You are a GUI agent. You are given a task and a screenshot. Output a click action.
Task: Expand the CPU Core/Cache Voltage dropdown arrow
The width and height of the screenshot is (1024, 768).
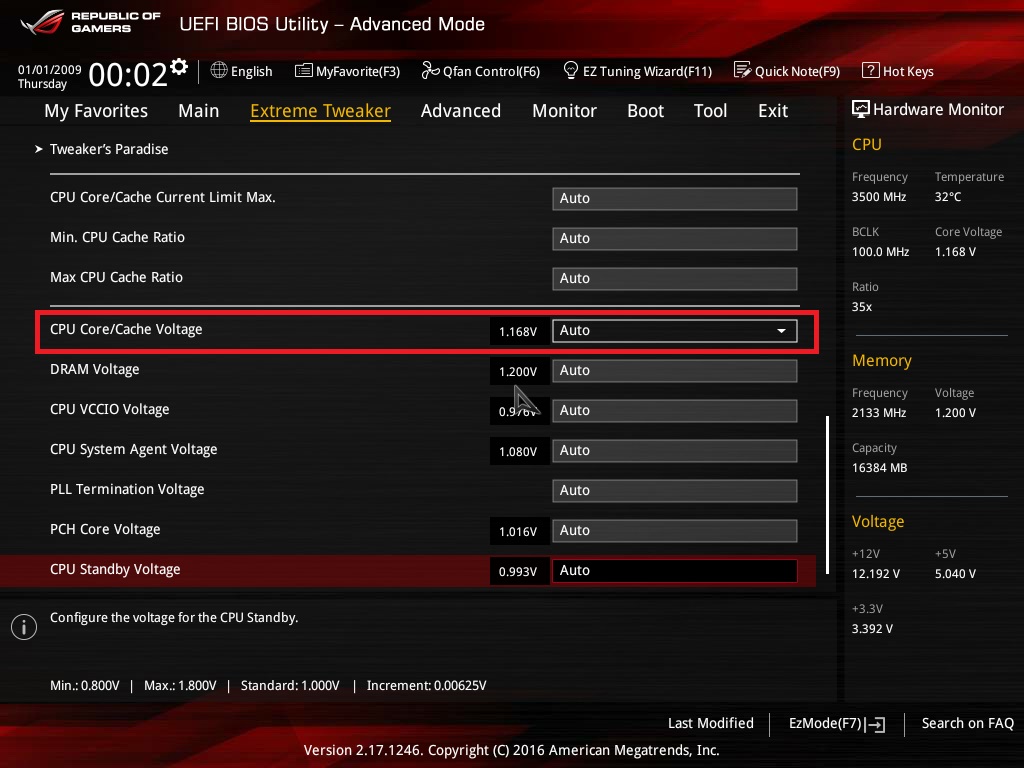tap(781, 331)
